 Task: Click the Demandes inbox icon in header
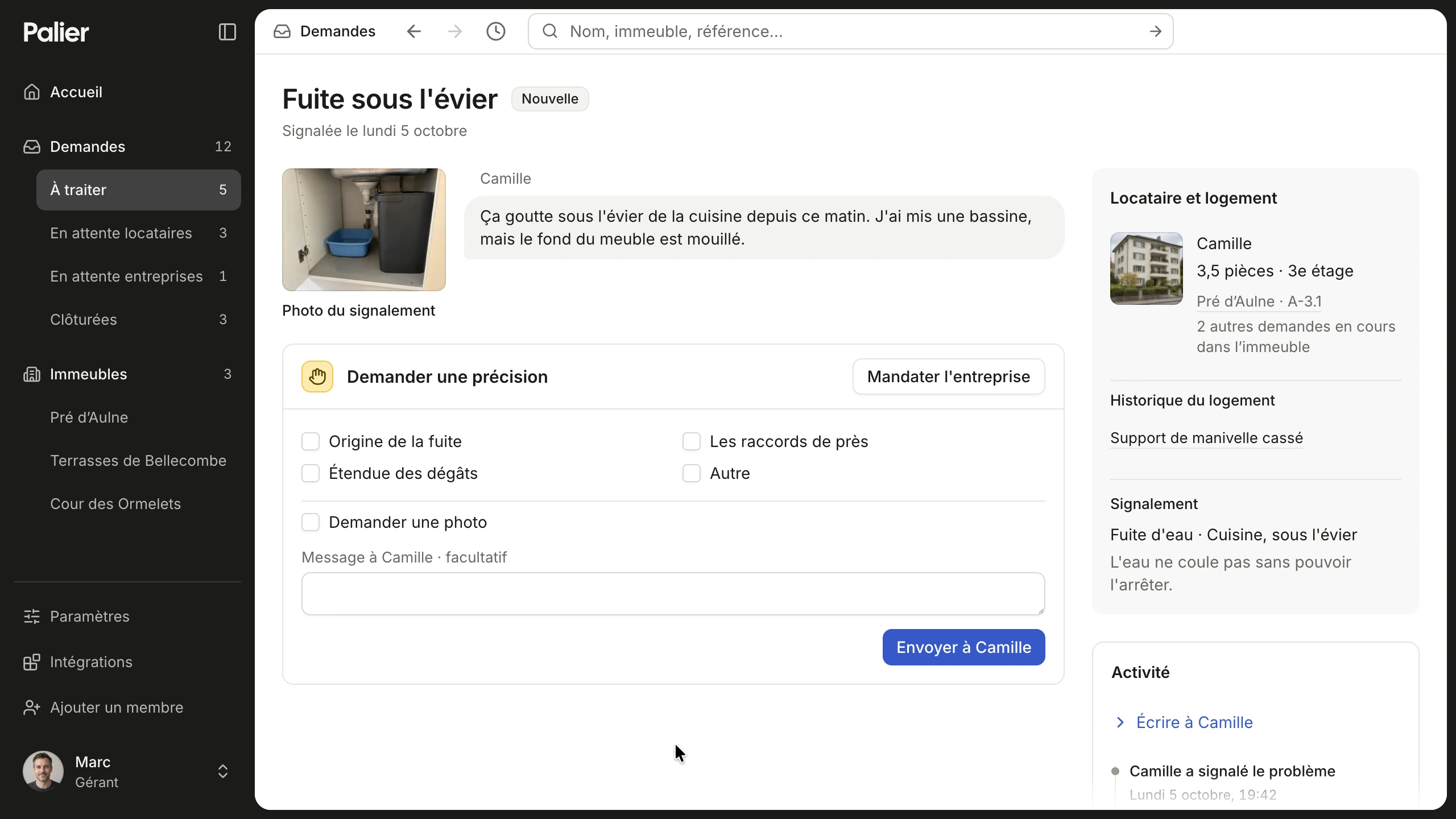(282, 31)
